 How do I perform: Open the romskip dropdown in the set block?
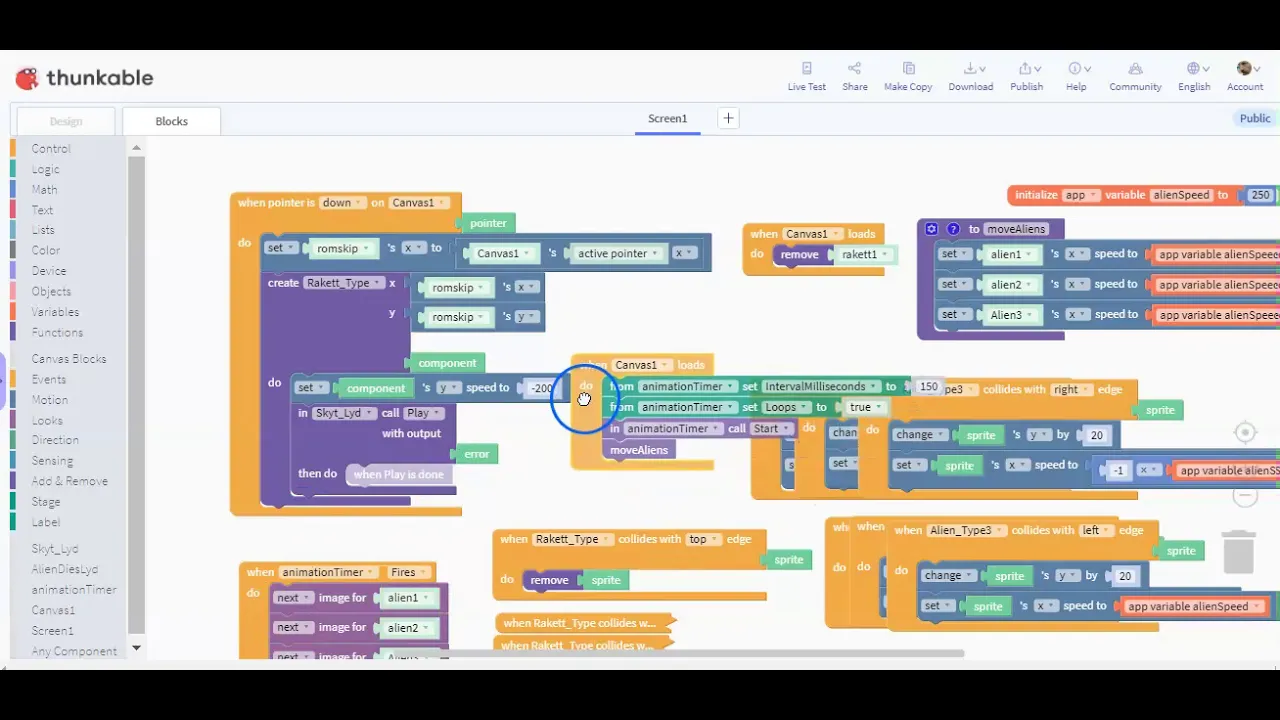tap(343, 249)
